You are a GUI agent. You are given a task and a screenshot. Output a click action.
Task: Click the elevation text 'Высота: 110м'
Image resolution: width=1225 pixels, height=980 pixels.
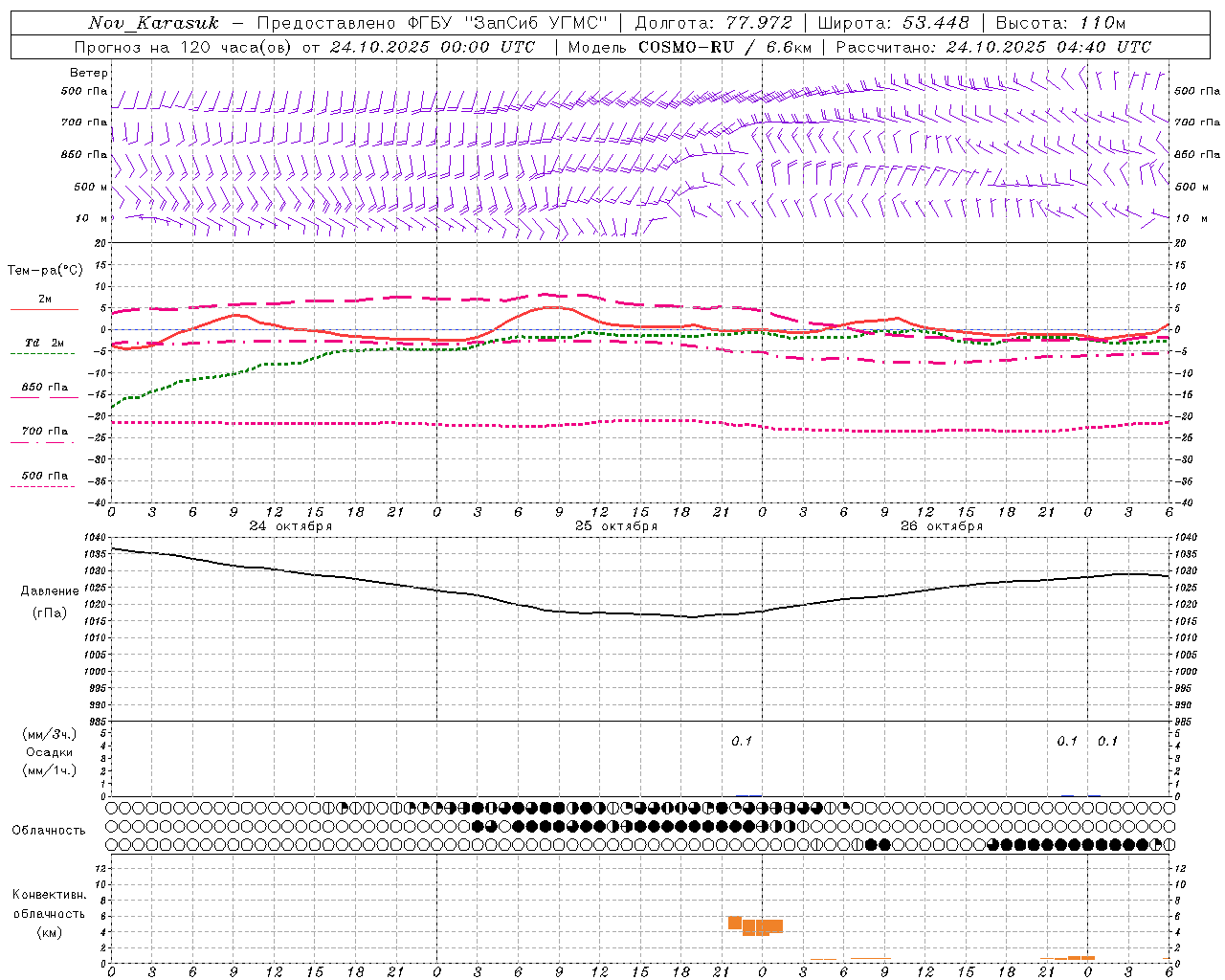1060,23
